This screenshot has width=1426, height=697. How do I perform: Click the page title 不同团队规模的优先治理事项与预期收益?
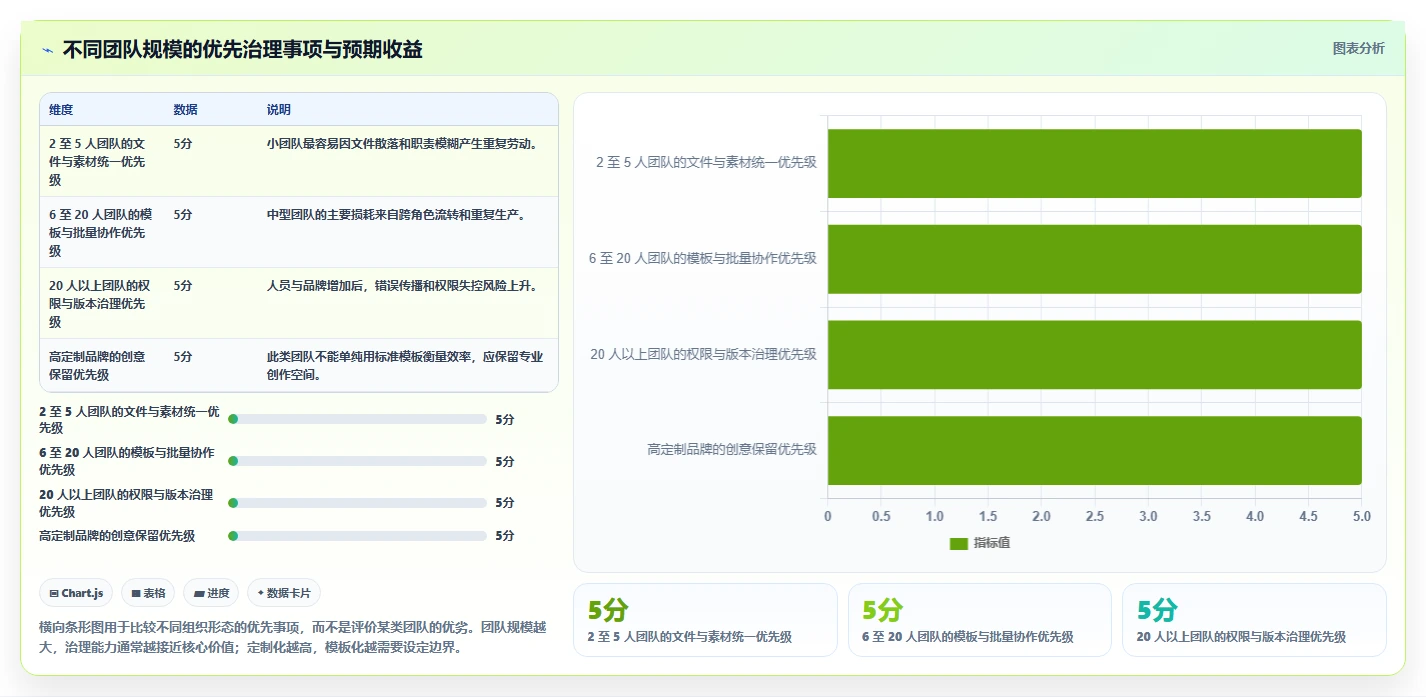click(x=242, y=50)
